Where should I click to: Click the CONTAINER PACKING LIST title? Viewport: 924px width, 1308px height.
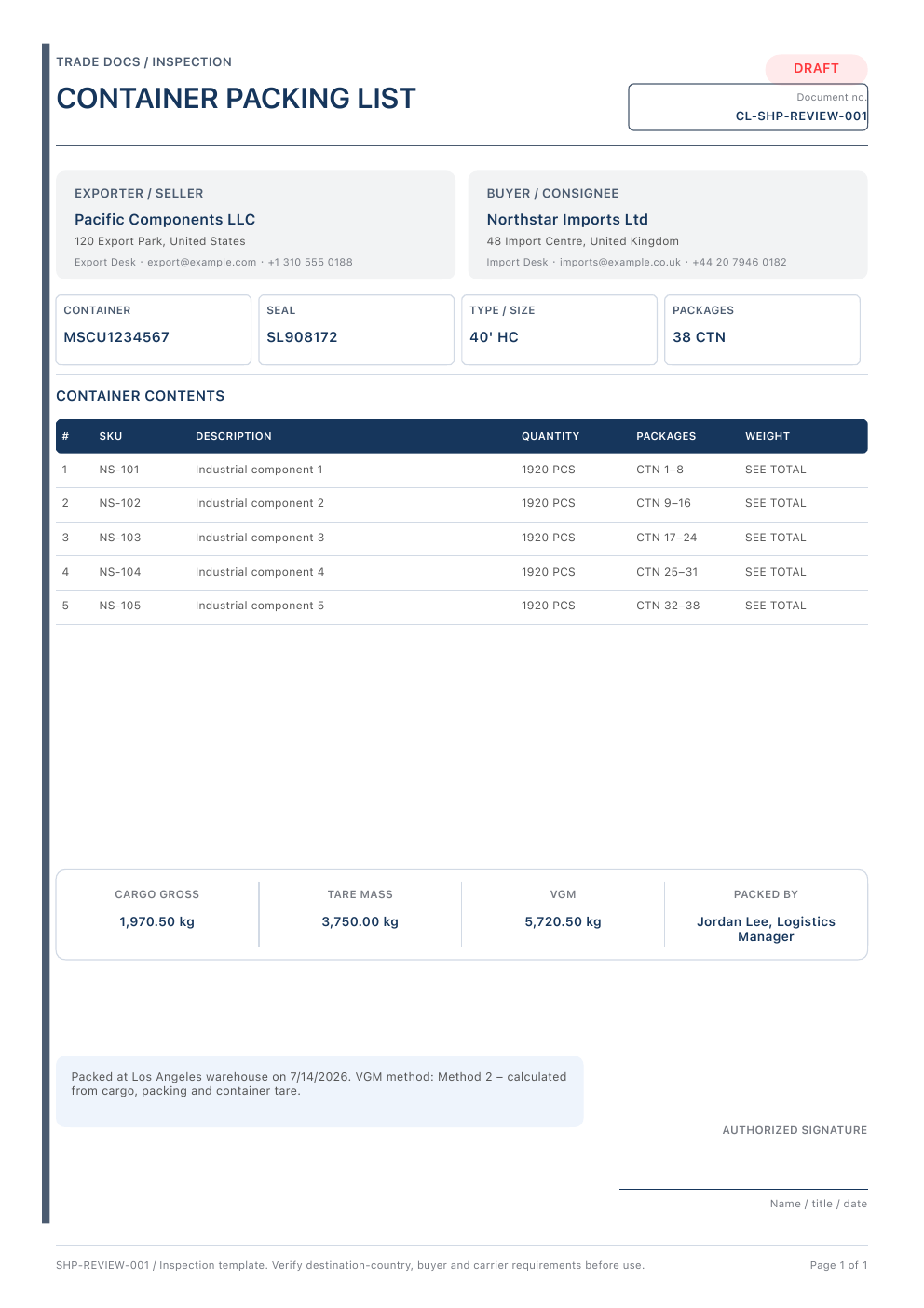point(236,99)
